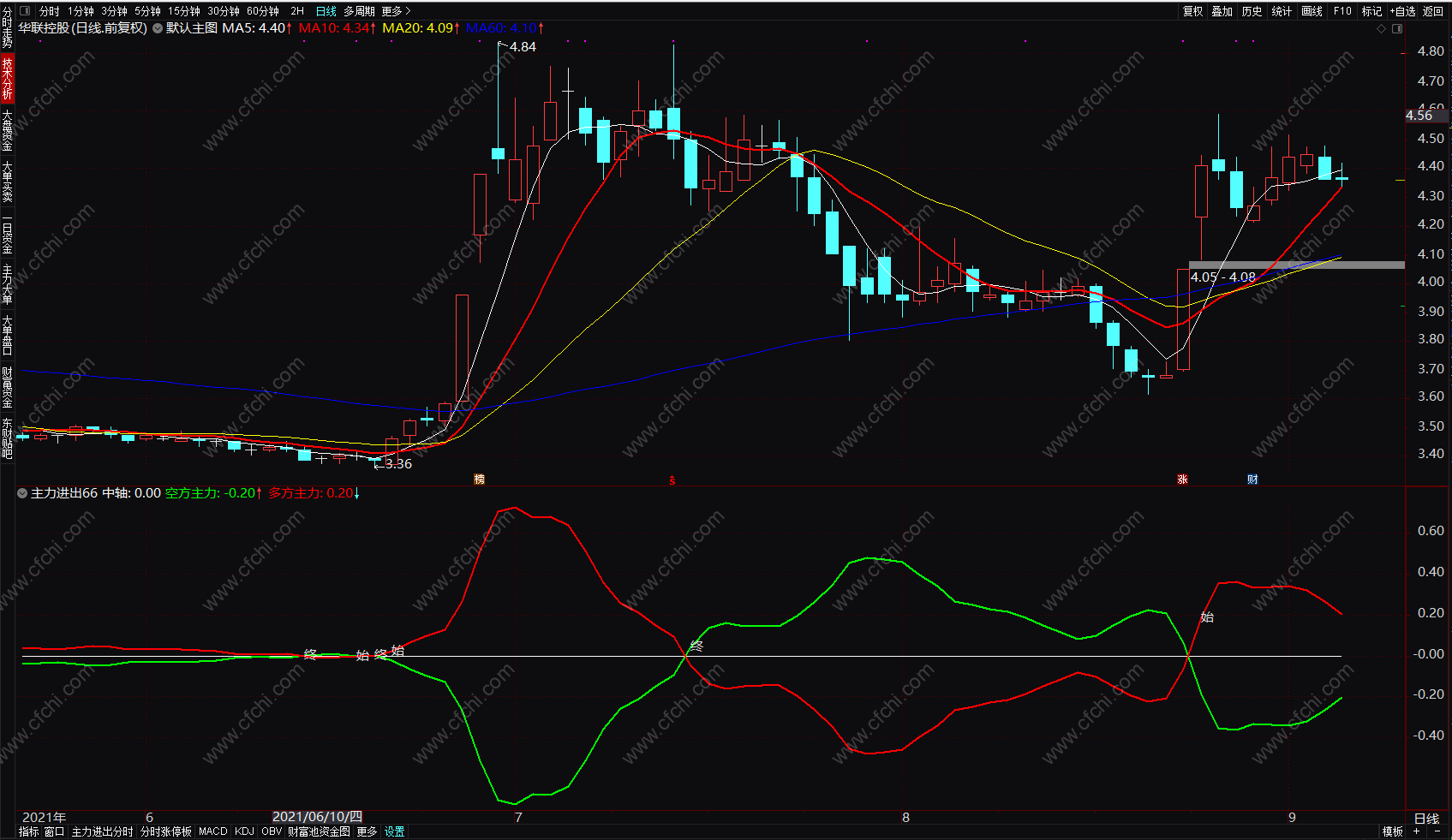Open indicator 设置 settings
Image resolution: width=1452 pixels, height=840 pixels.
pos(395,831)
